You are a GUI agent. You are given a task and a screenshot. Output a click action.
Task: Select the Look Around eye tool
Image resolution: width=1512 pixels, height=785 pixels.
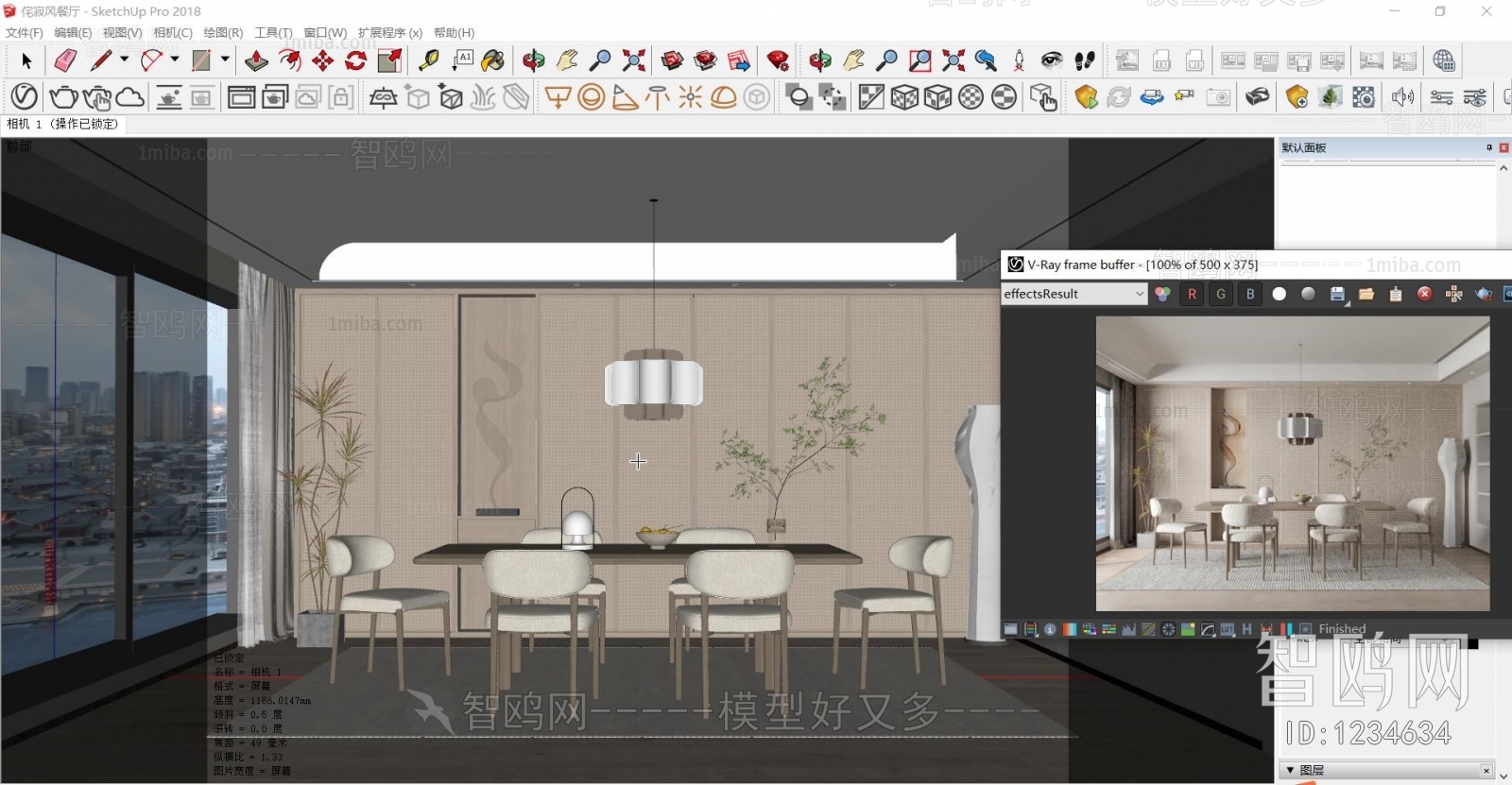[x=1052, y=61]
